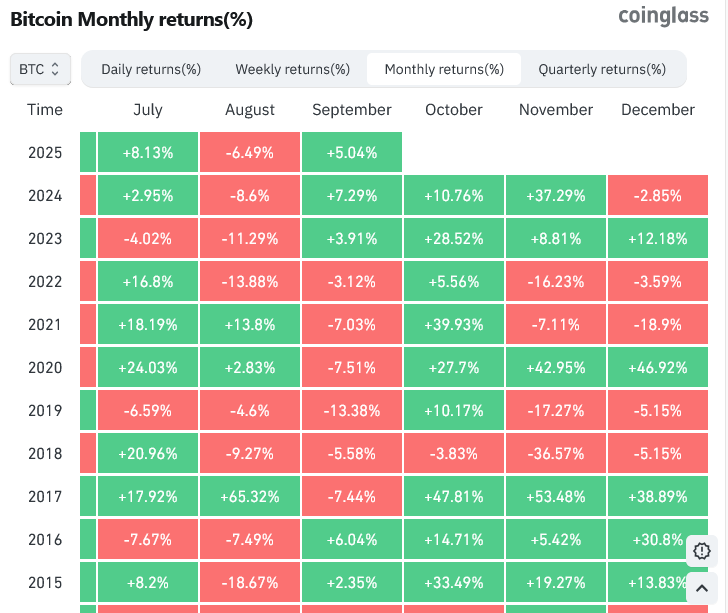This screenshot has width=728, height=613.
Task: Click the +19.27% cell for November 2015
Action: tap(556, 582)
